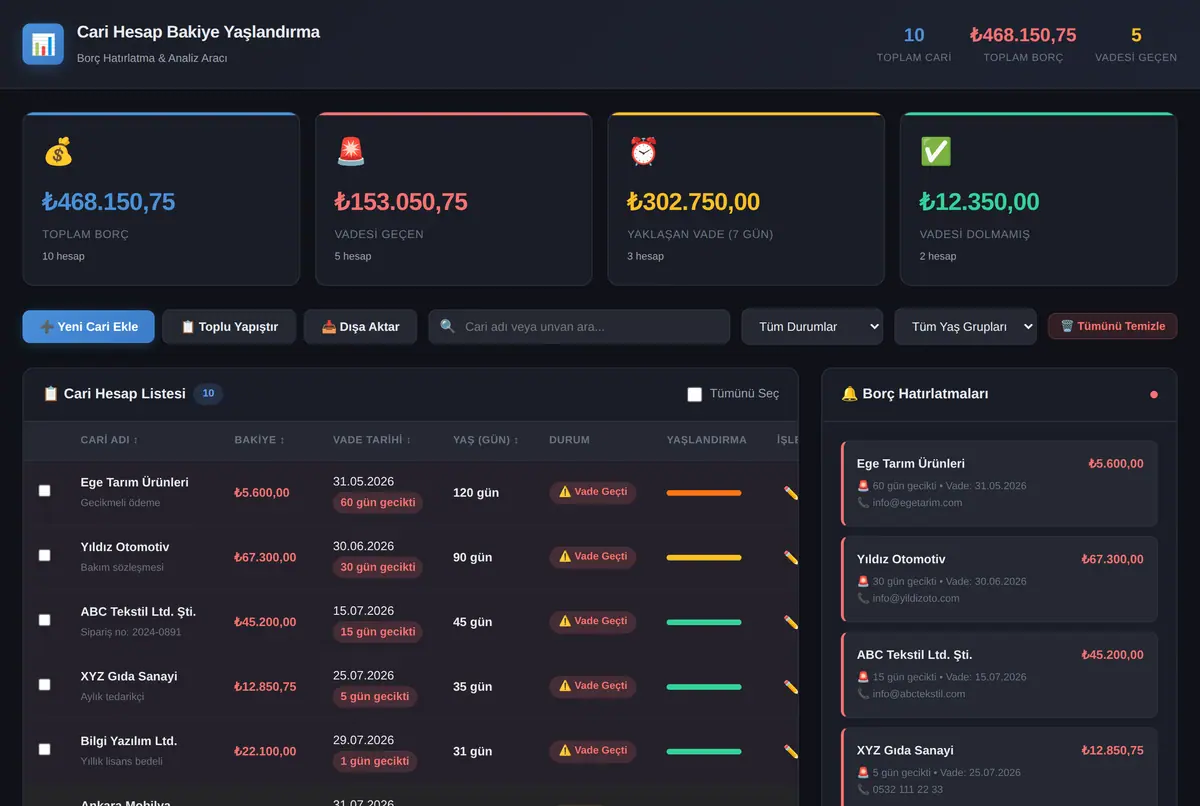The width and height of the screenshot is (1200, 806).
Task: Open Toplu Yapıştır bulk paste
Action: (x=229, y=327)
